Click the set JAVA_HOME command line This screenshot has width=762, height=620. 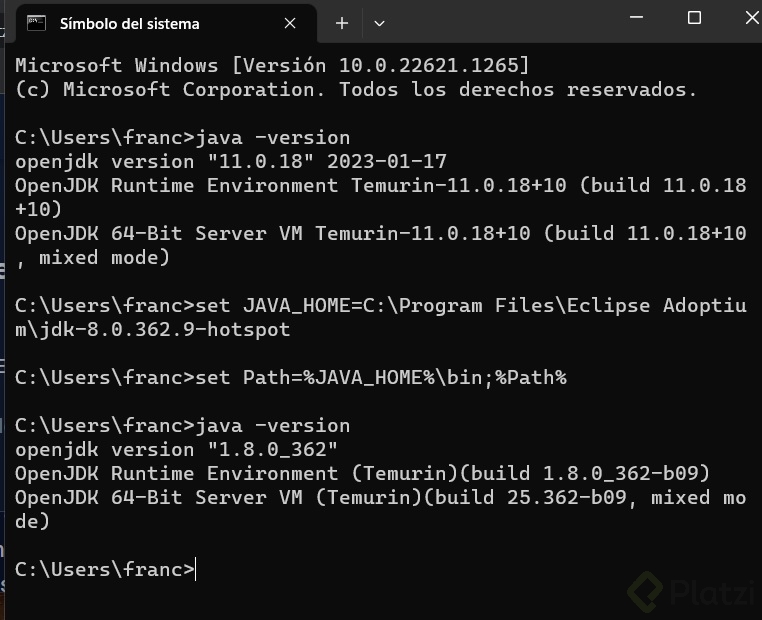[381, 318]
